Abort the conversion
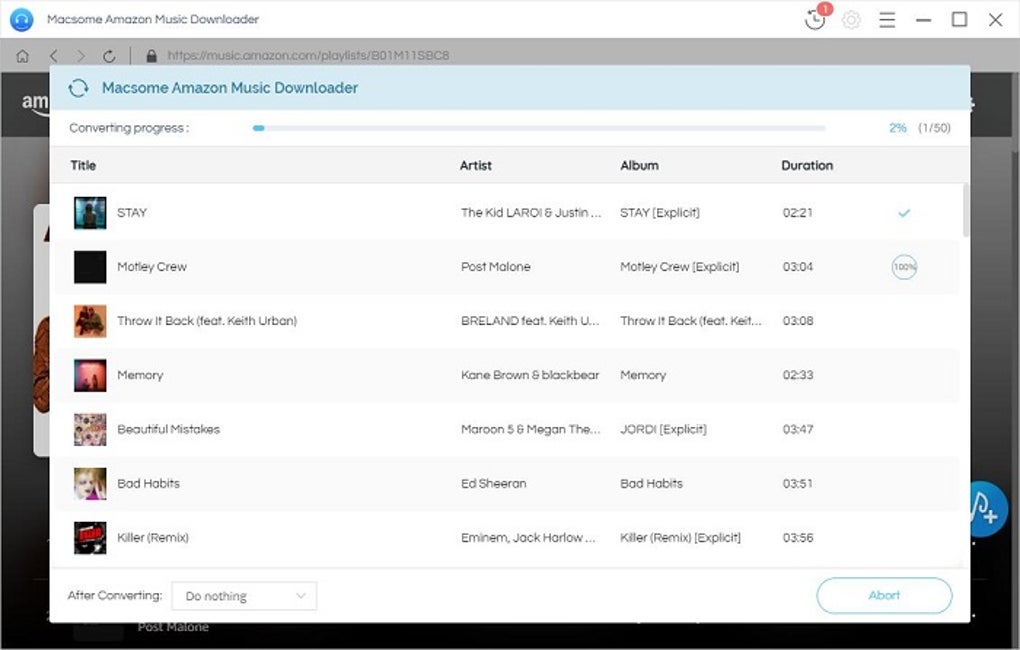The image size is (1020, 650). (x=884, y=595)
